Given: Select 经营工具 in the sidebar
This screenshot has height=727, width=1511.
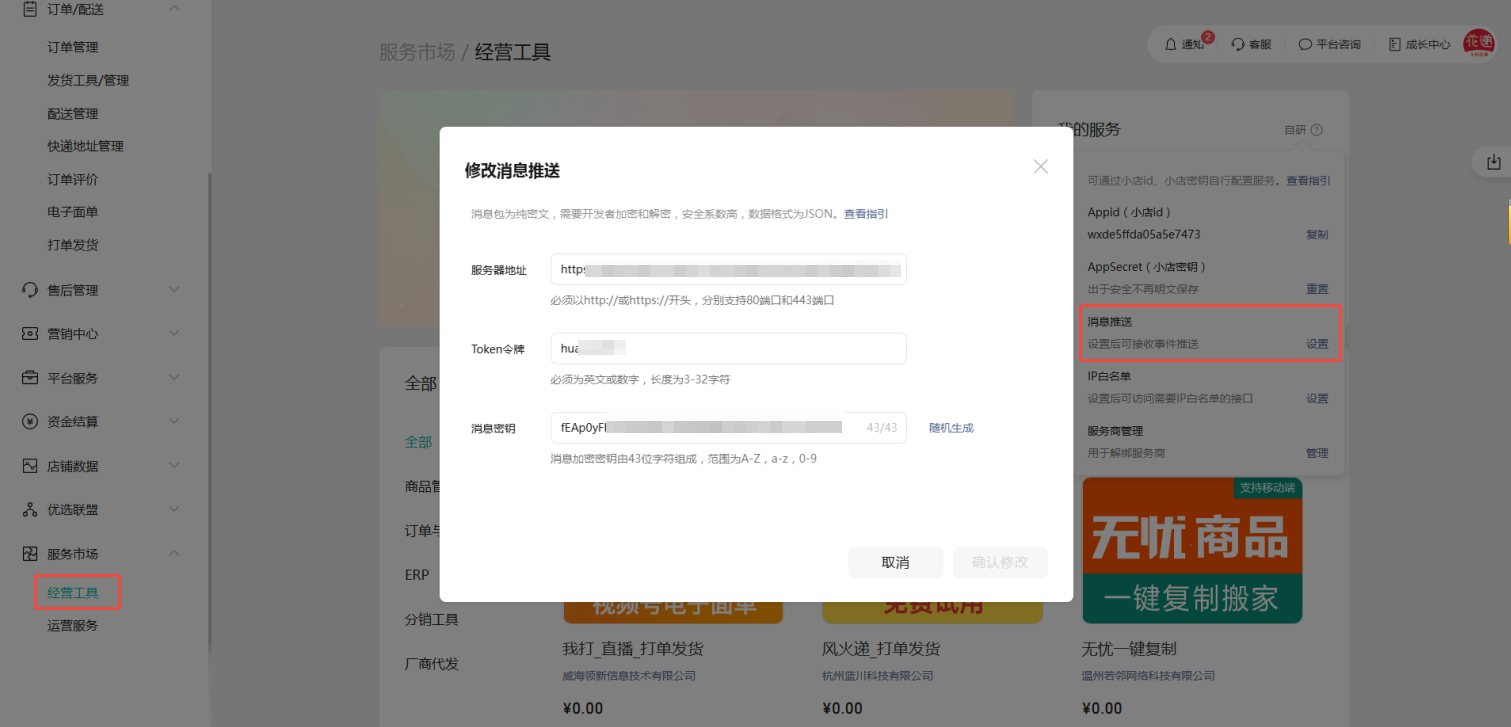Looking at the screenshot, I should click(x=73, y=593).
